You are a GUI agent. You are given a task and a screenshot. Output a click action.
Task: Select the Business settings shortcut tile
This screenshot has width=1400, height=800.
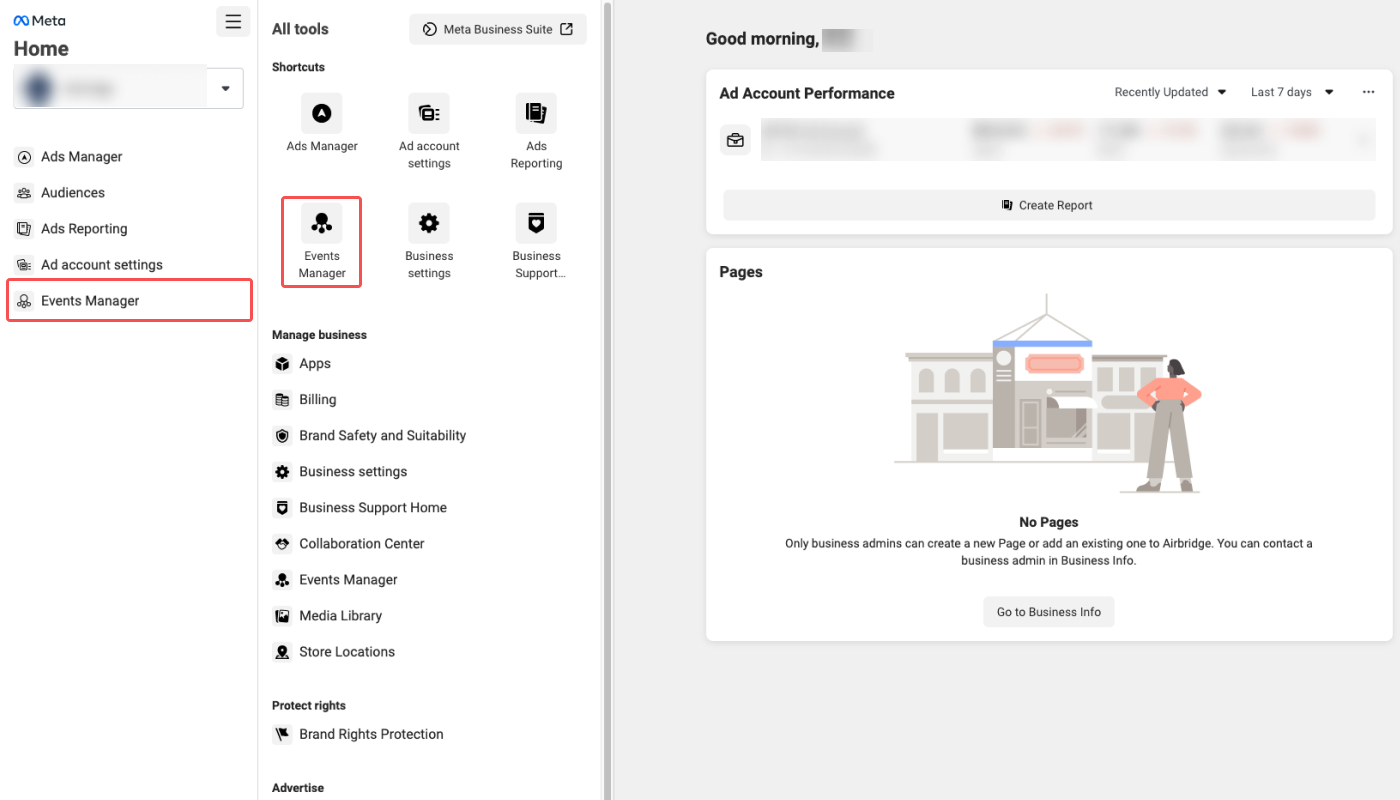(x=429, y=242)
